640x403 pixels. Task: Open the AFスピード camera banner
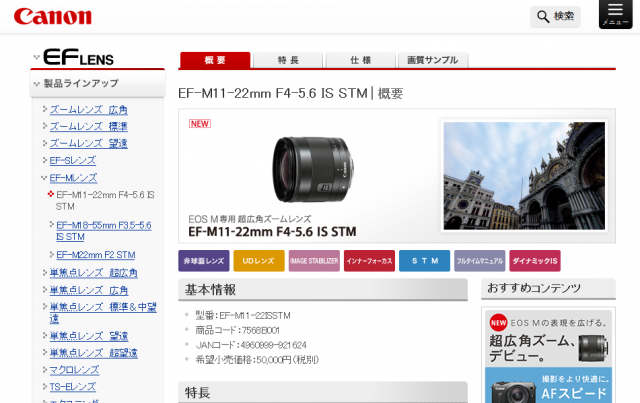click(x=549, y=385)
